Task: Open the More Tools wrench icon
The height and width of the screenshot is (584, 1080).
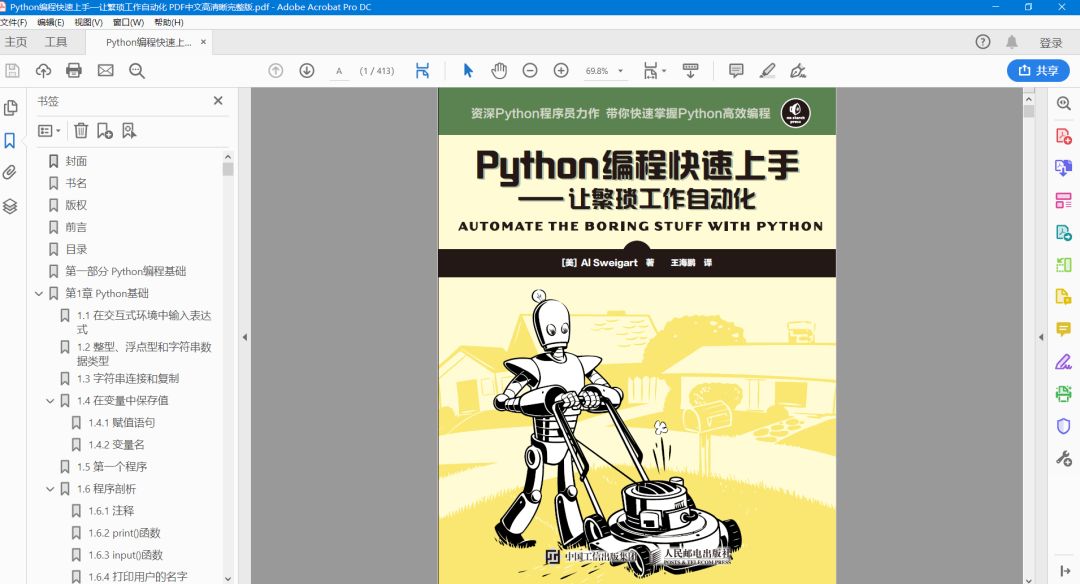Action: pos(1063,458)
